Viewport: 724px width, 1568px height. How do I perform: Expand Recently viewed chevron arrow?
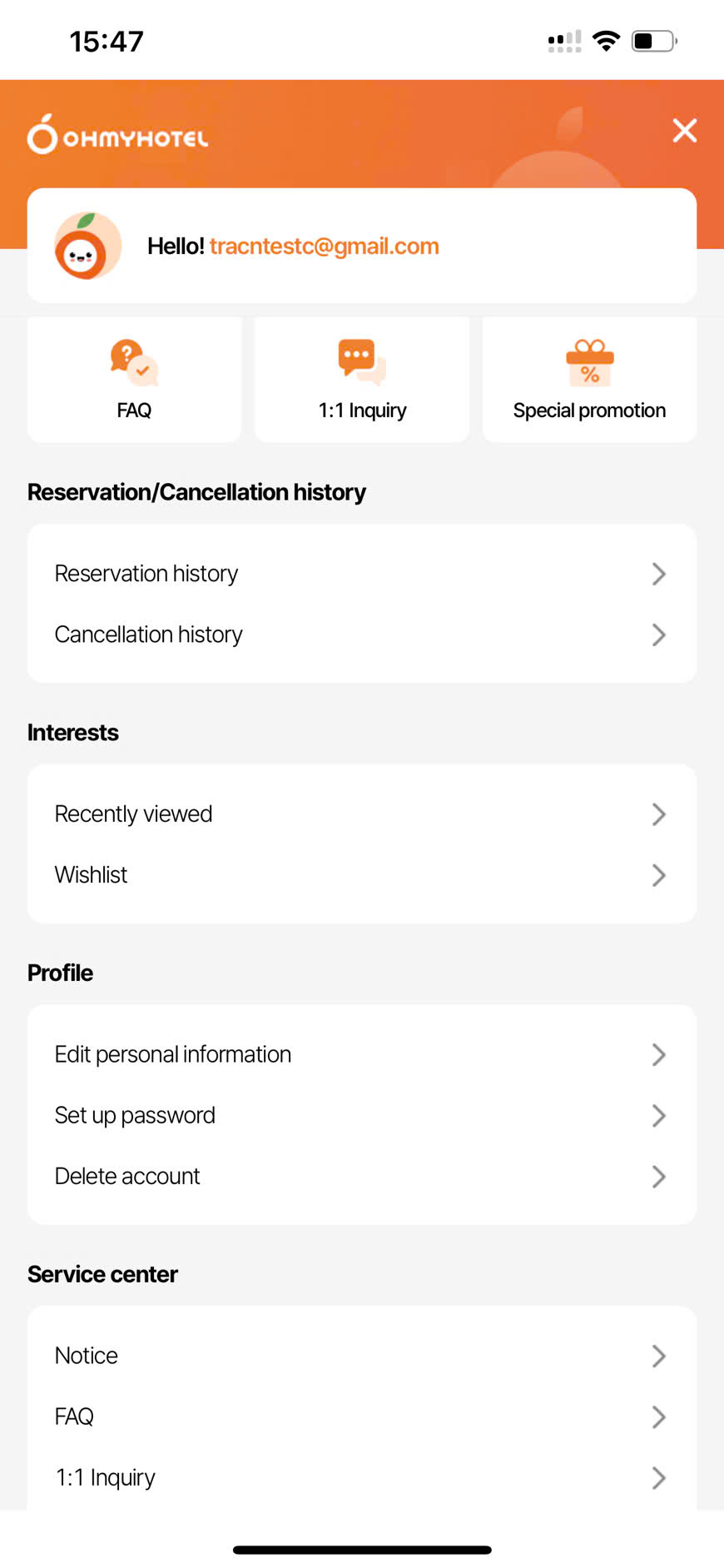pos(658,814)
